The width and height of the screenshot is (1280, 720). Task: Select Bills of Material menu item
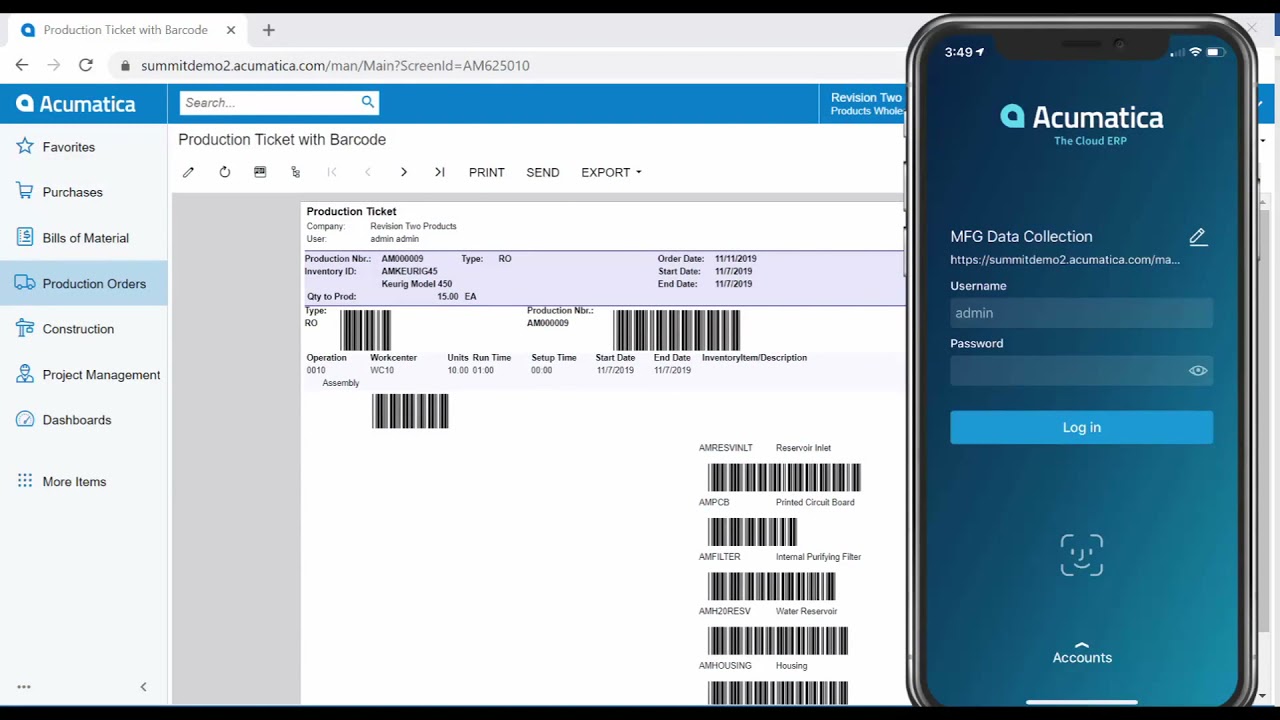pos(84,238)
